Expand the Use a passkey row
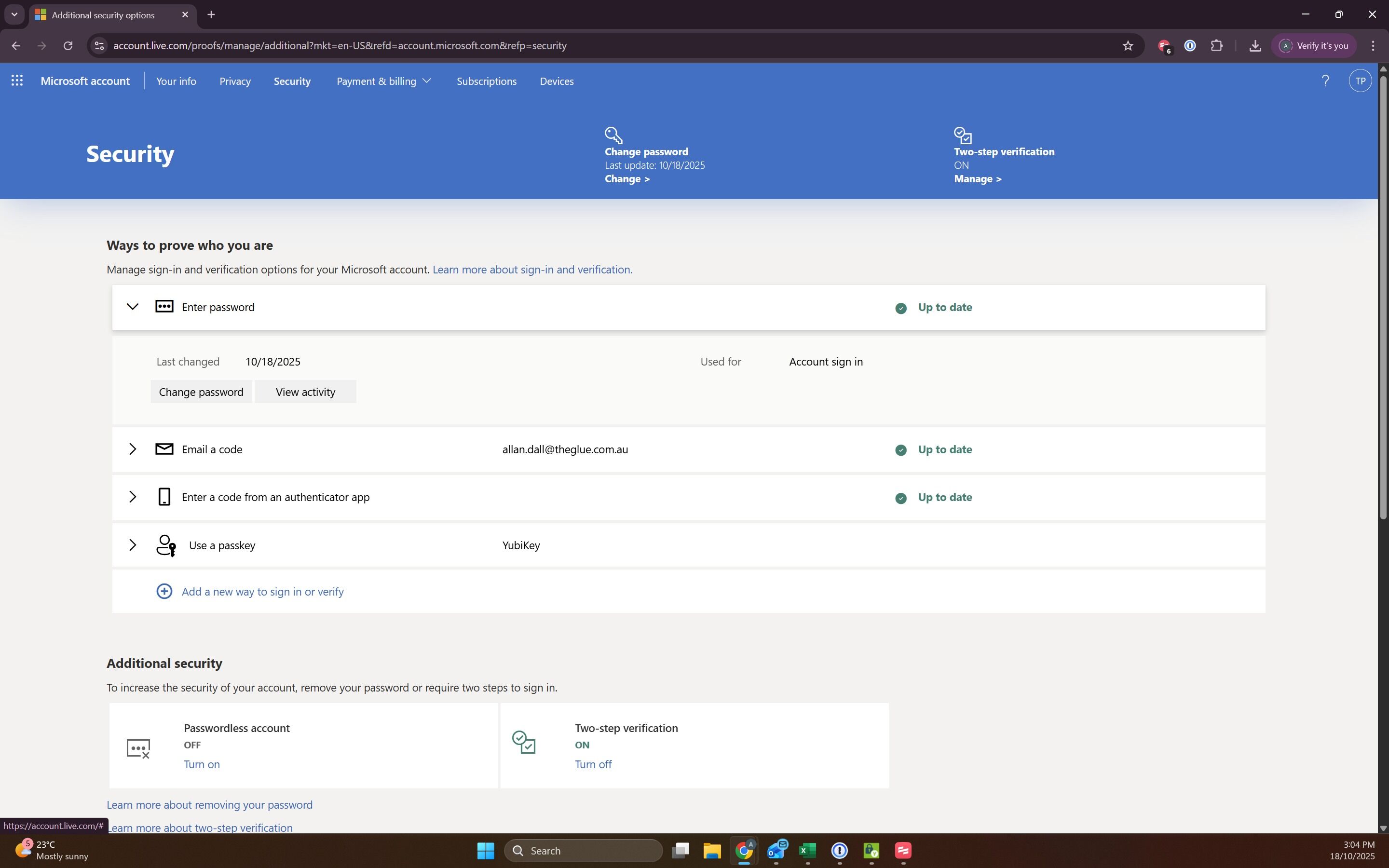This screenshot has width=1389, height=868. coord(133,545)
